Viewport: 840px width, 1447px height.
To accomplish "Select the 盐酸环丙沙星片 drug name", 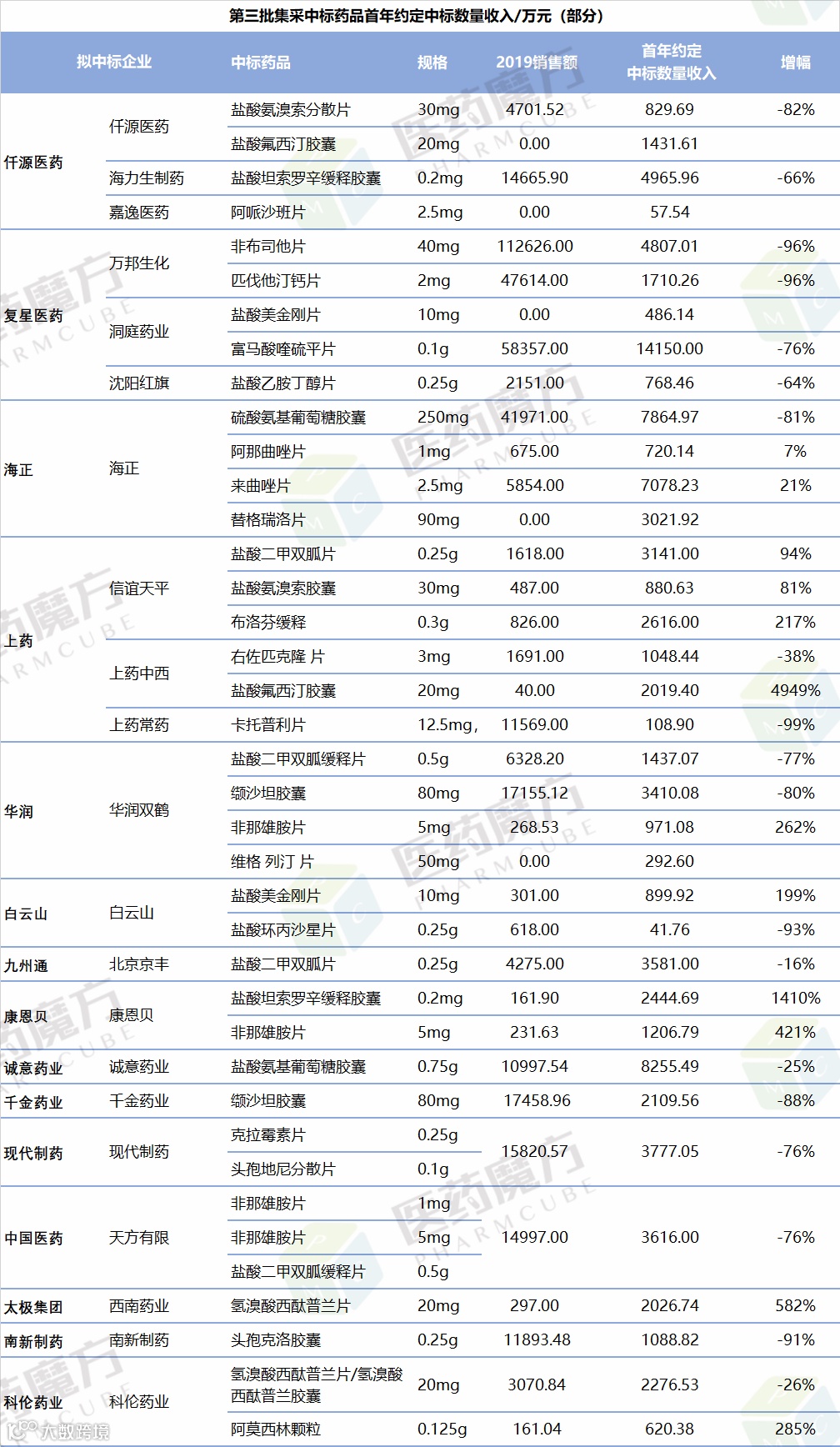I will click(x=283, y=929).
